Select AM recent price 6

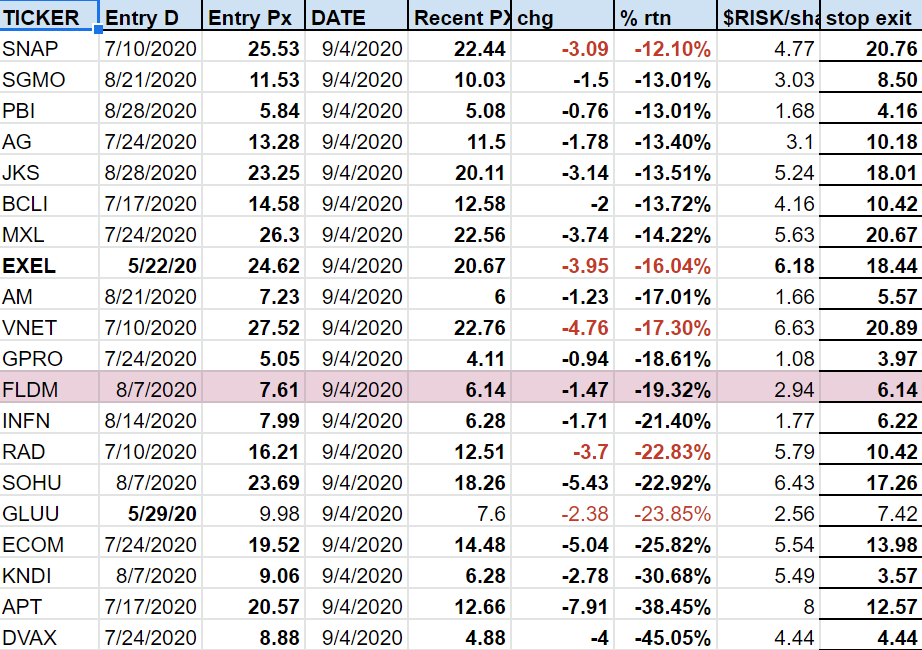click(x=460, y=296)
